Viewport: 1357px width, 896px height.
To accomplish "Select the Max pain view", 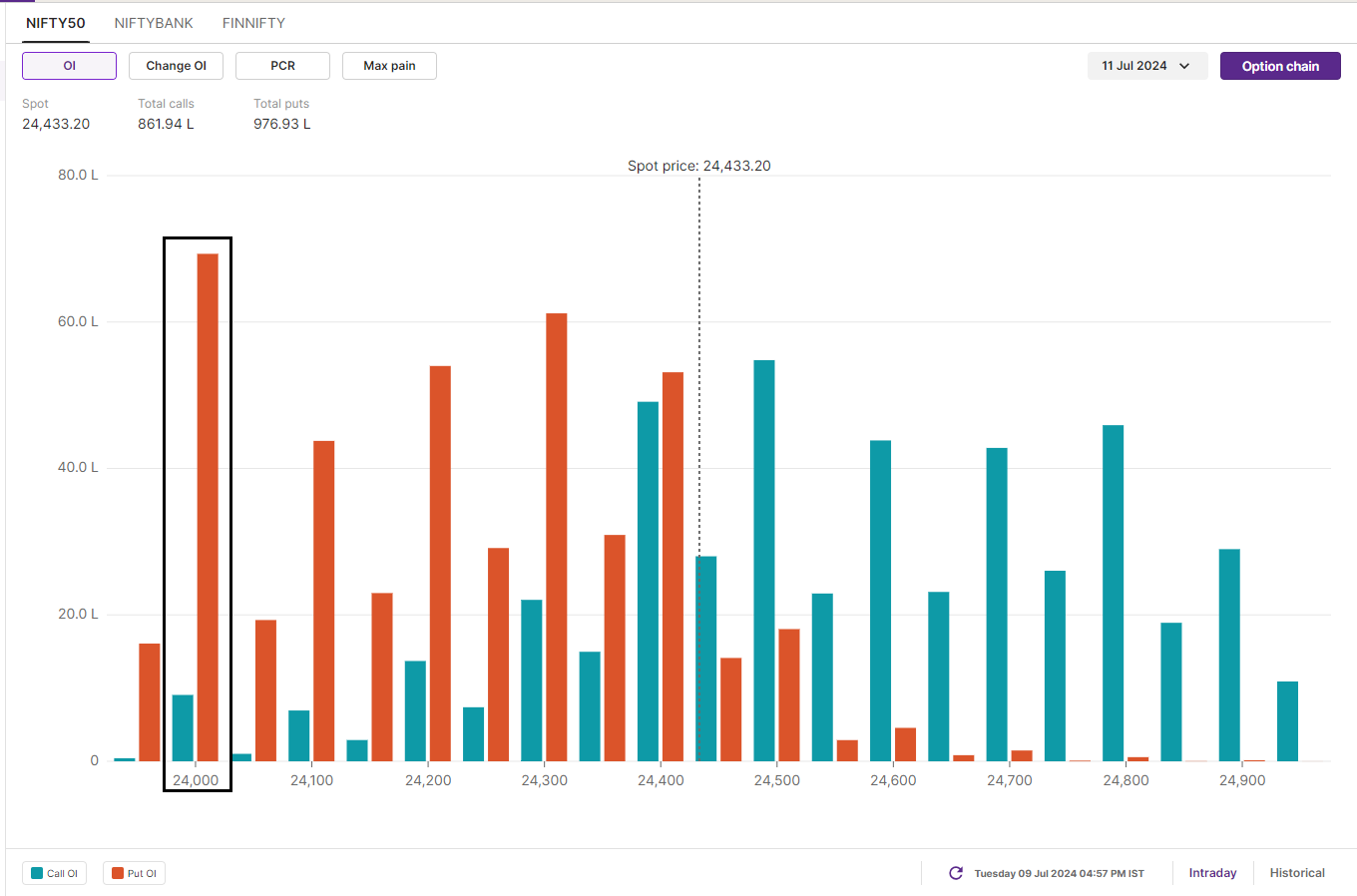I will (389, 66).
